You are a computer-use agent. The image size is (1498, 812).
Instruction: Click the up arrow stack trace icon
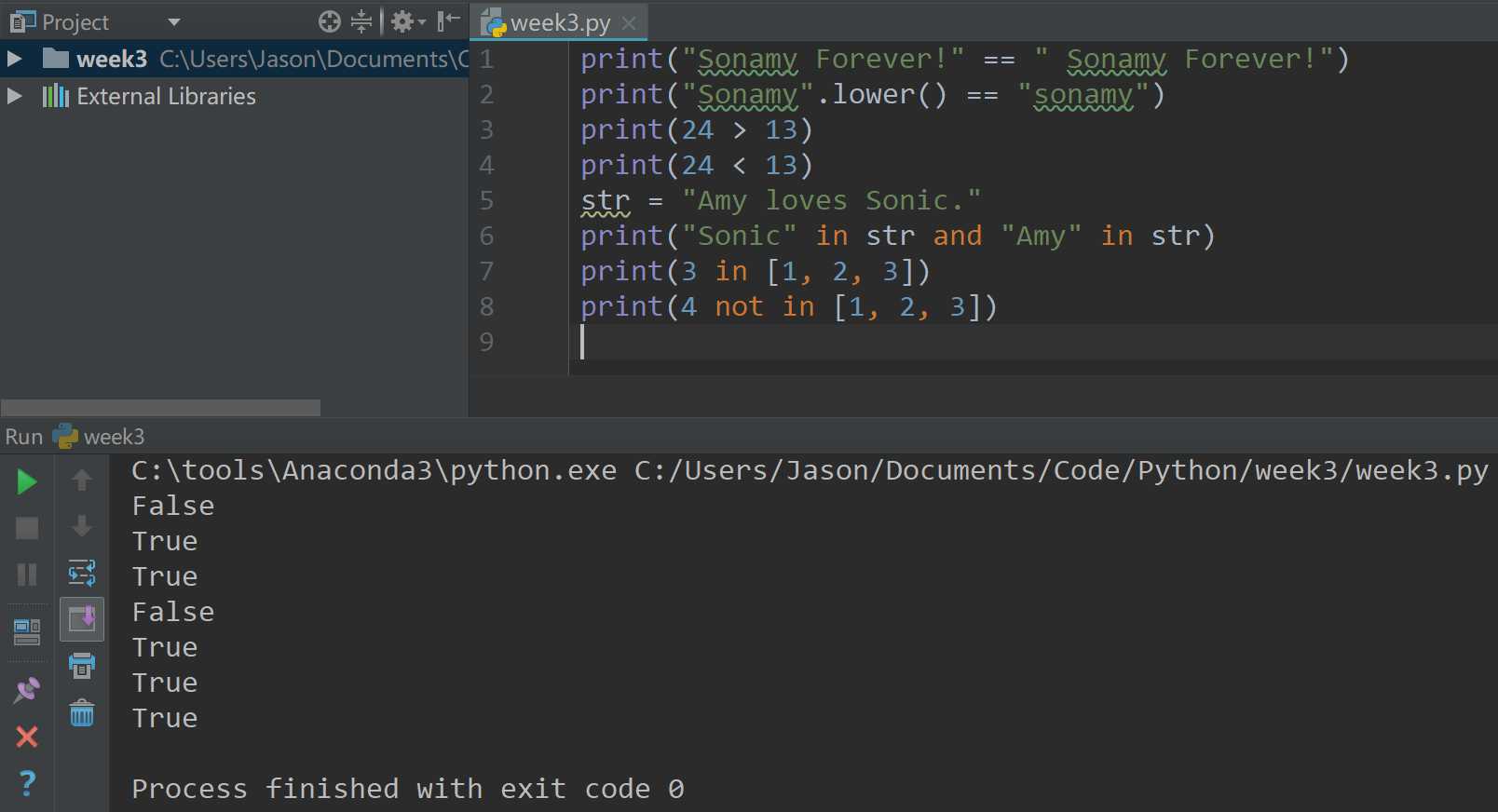point(82,480)
